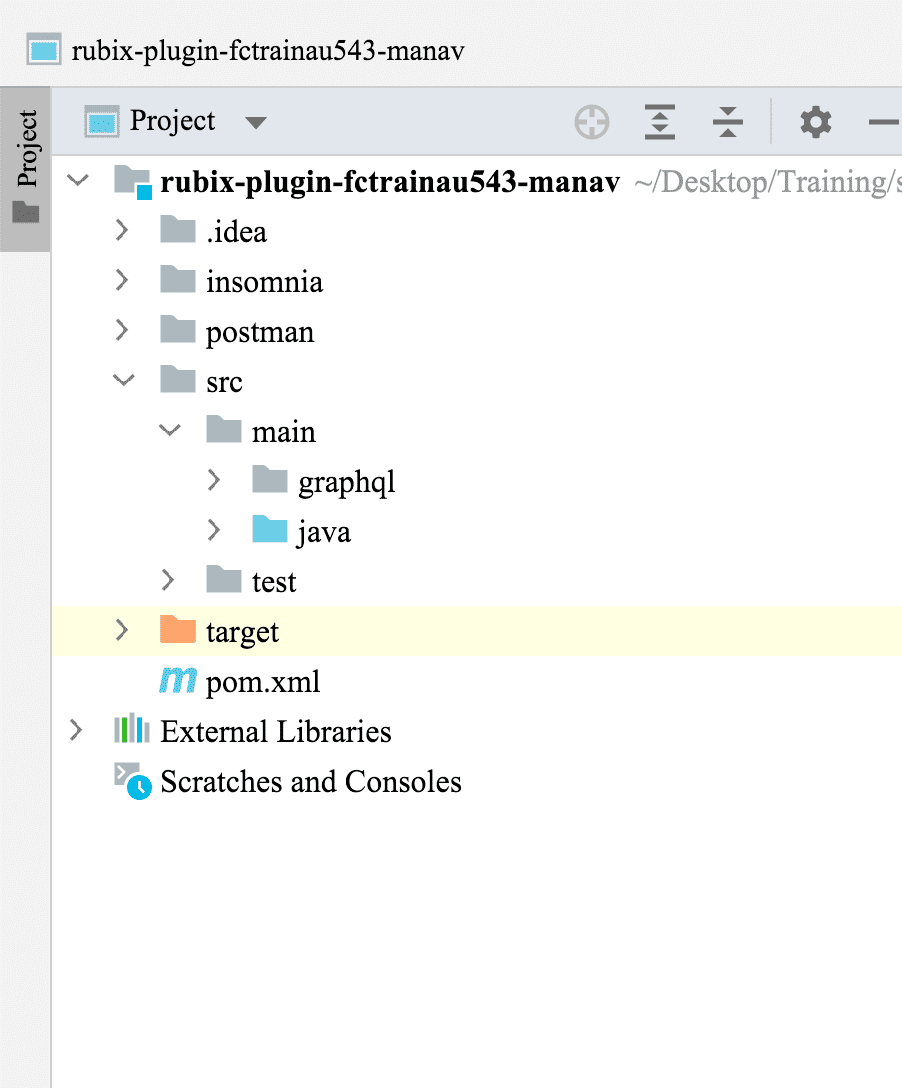Click the blue java source folder icon
This screenshot has height=1088, width=902.
point(270,531)
